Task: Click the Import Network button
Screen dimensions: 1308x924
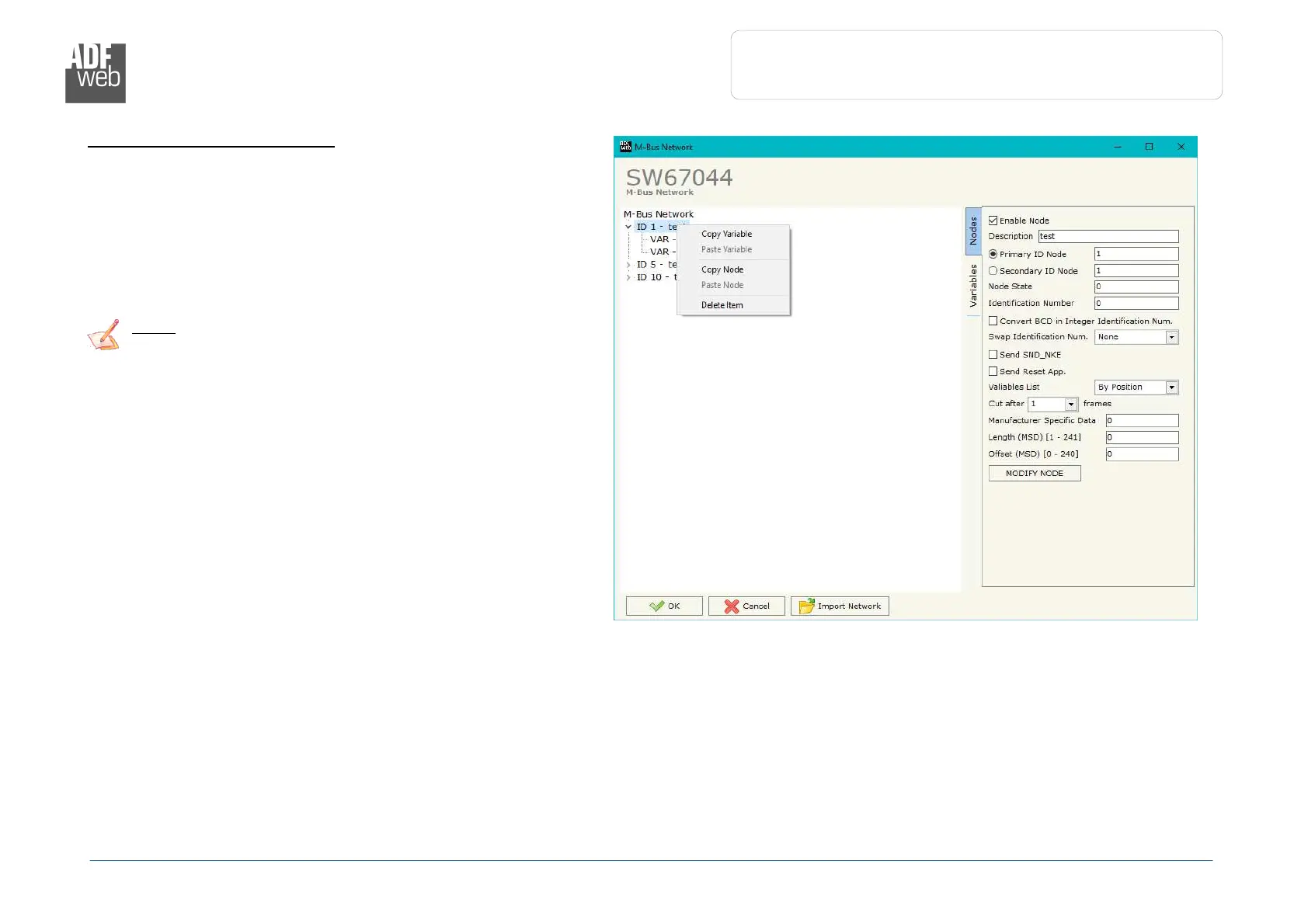Action: click(x=840, y=606)
